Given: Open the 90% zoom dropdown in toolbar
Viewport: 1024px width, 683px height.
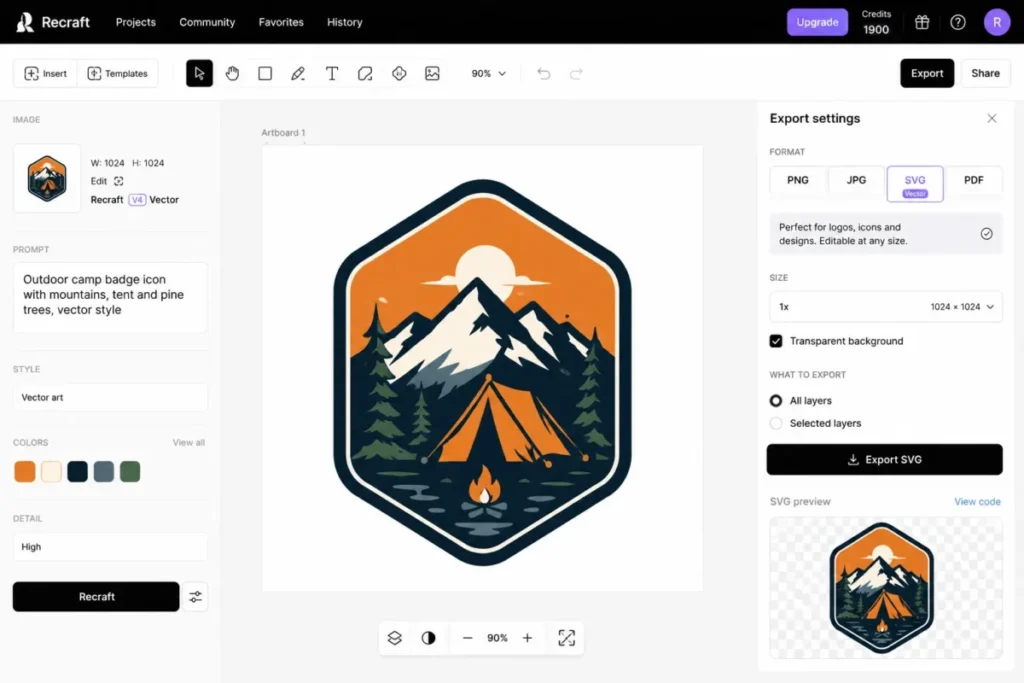Looking at the screenshot, I should tap(488, 73).
